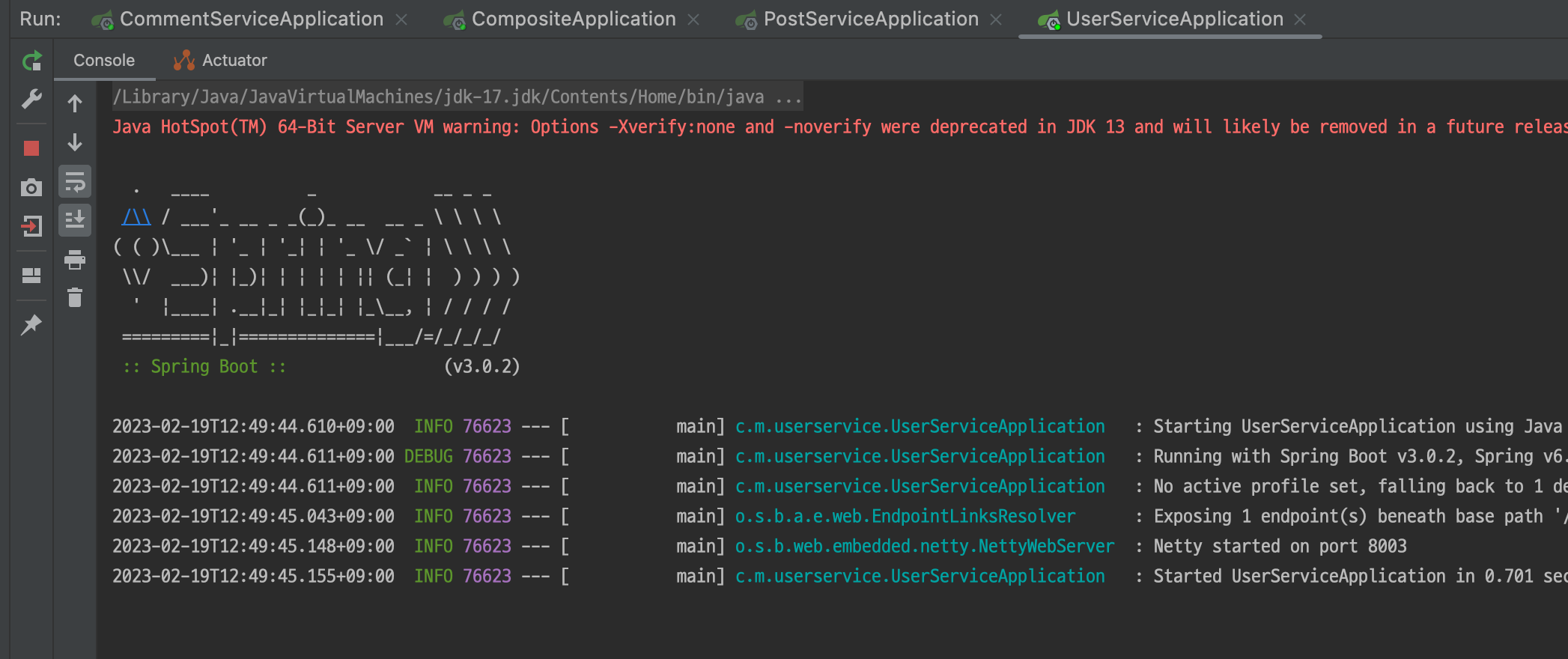Close the PostServiceApplication tab
This screenshot has width=1568, height=659.
point(996,20)
